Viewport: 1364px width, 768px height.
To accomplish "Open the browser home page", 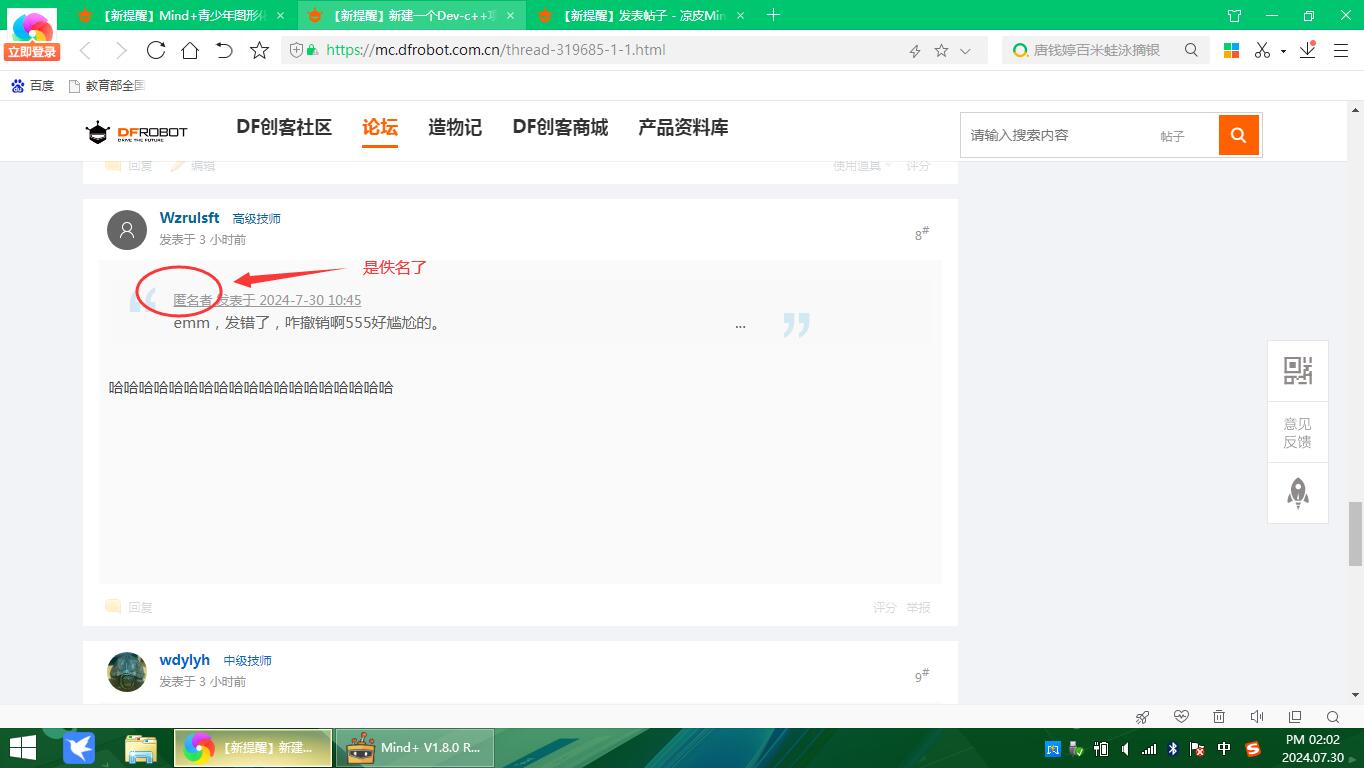I will (190, 50).
